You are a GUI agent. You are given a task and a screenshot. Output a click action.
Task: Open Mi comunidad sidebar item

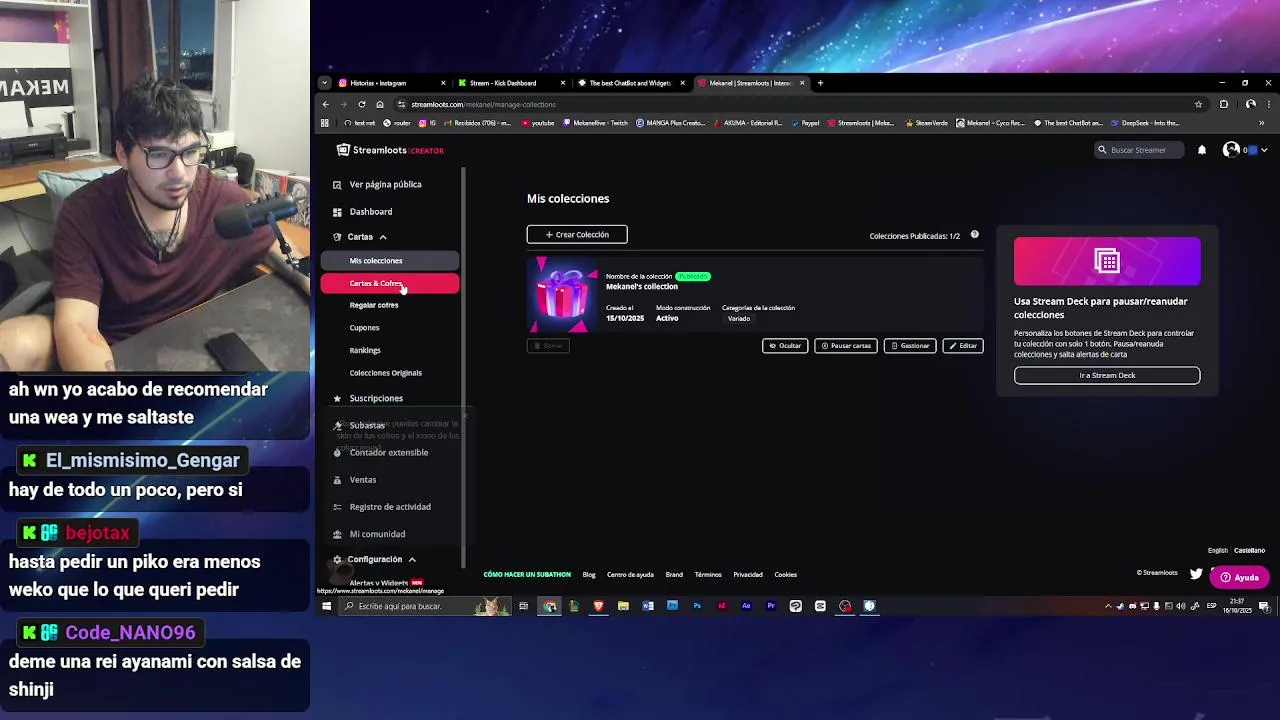pos(377,534)
